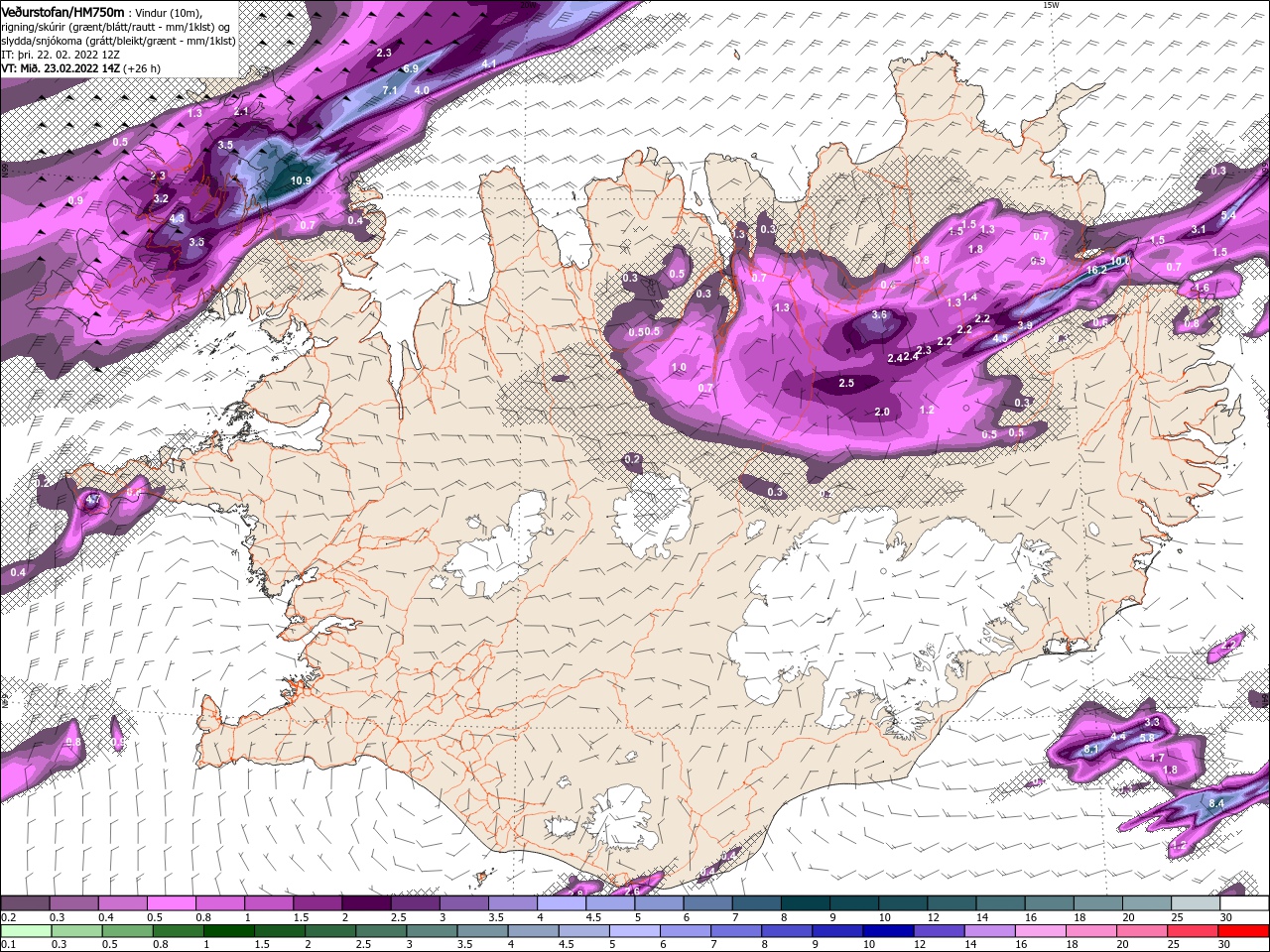Click the red 30 swatch in the lower legend

[x=1244, y=931]
